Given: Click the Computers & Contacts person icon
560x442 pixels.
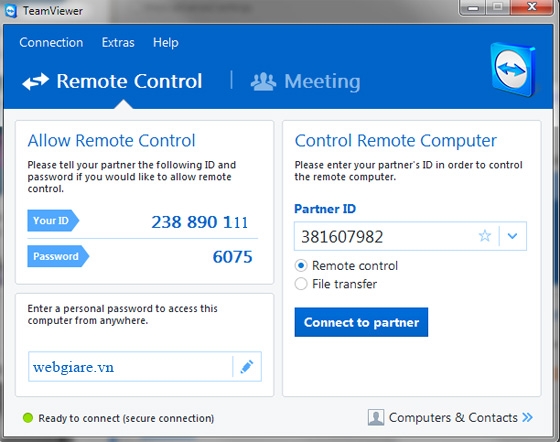Looking at the screenshot, I should pyautogui.click(x=376, y=417).
